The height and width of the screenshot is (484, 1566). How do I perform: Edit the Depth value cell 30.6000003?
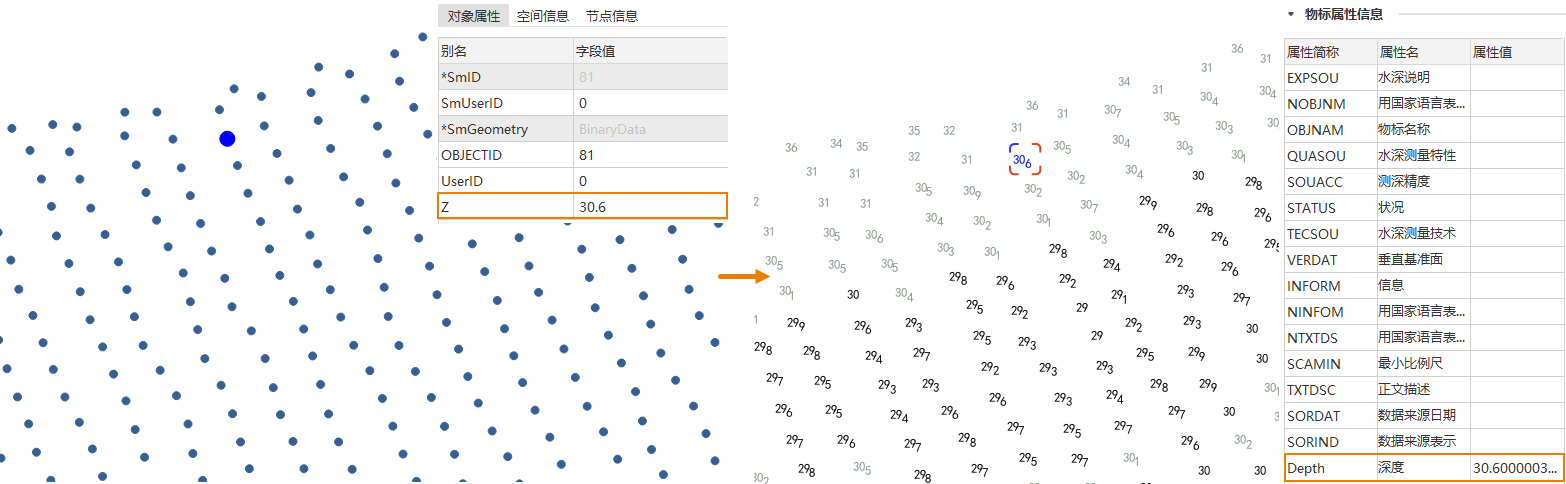click(x=1515, y=468)
